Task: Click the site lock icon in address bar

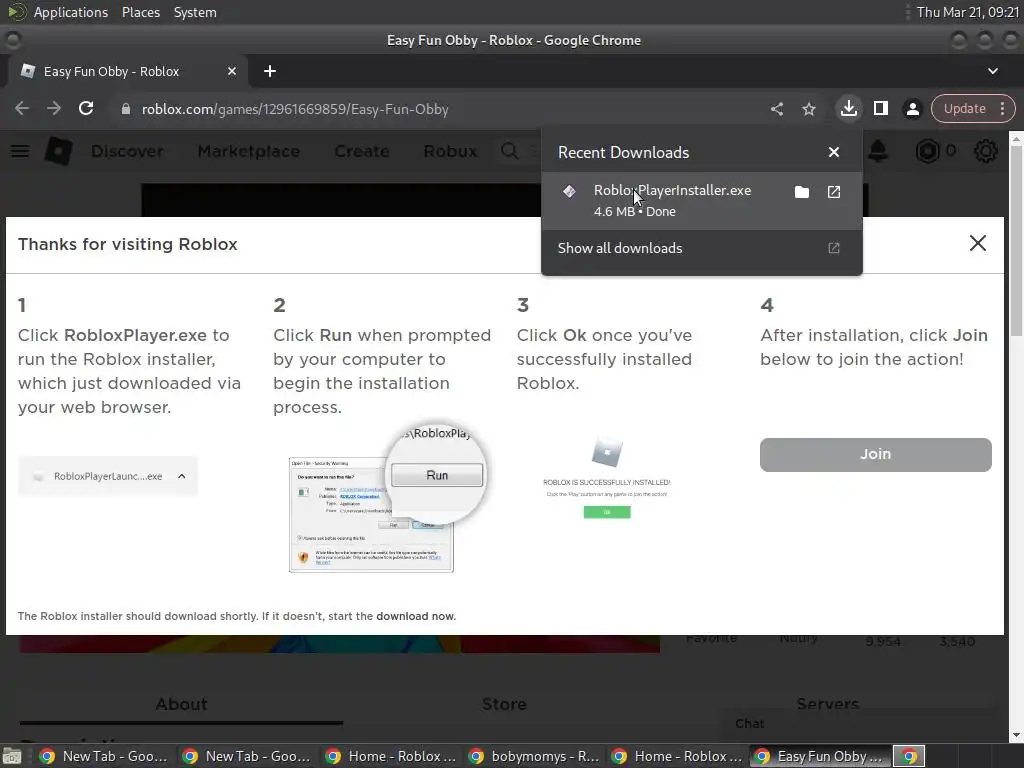Action: point(125,109)
